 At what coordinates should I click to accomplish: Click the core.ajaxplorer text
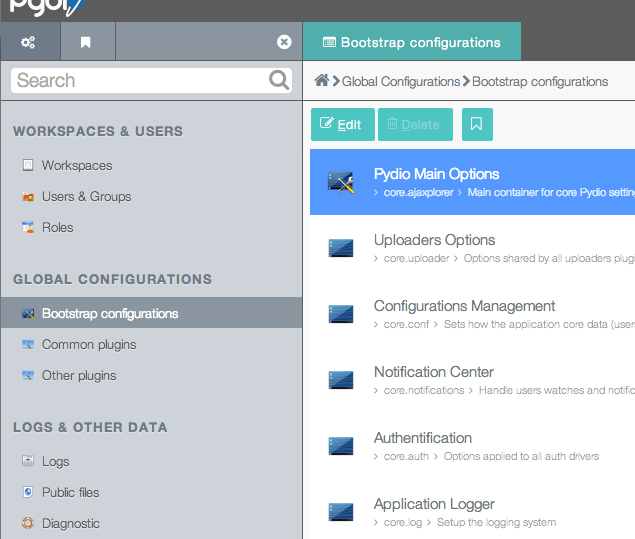418,192
